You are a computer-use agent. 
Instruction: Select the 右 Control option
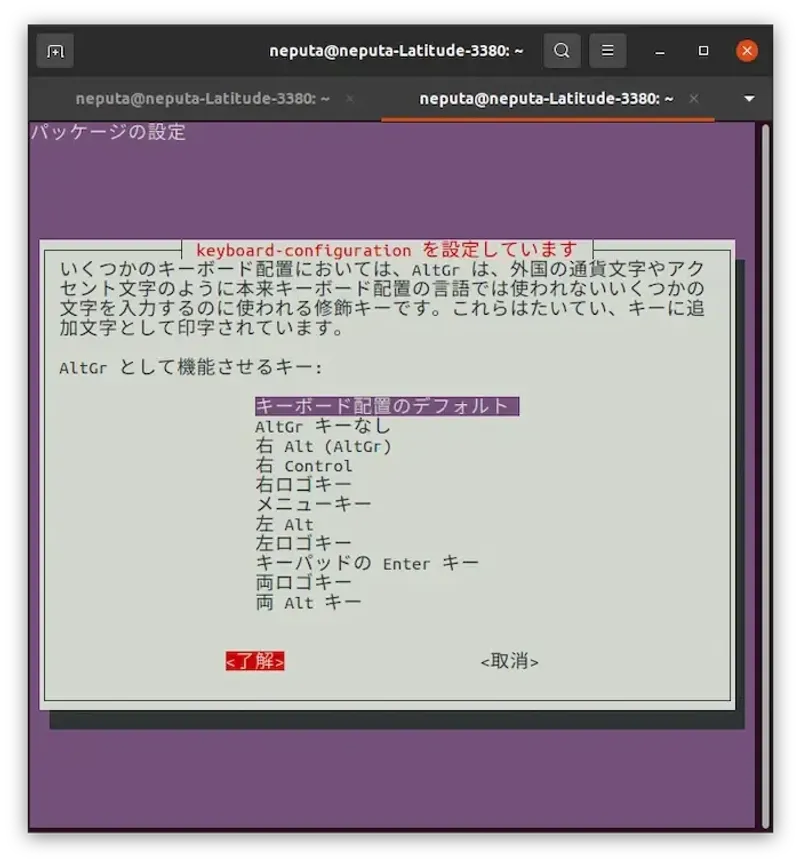point(310,465)
